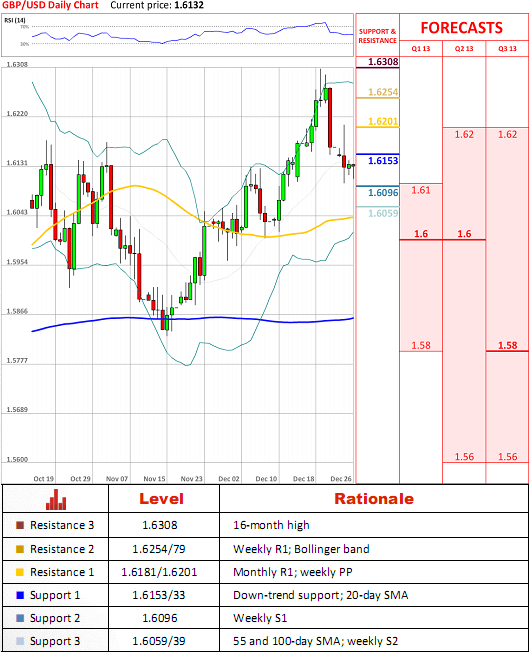The image size is (532, 656).
Task: Click the 1.6308 resistance level label
Action: (383, 62)
